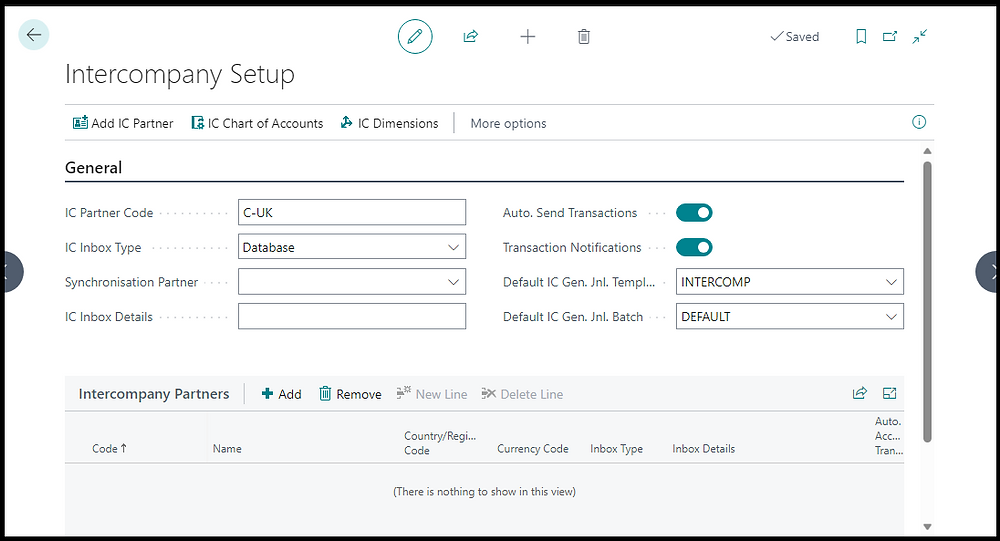Click the information circle icon
Image resolution: width=1000 pixels, height=541 pixels.
pyautogui.click(x=919, y=123)
